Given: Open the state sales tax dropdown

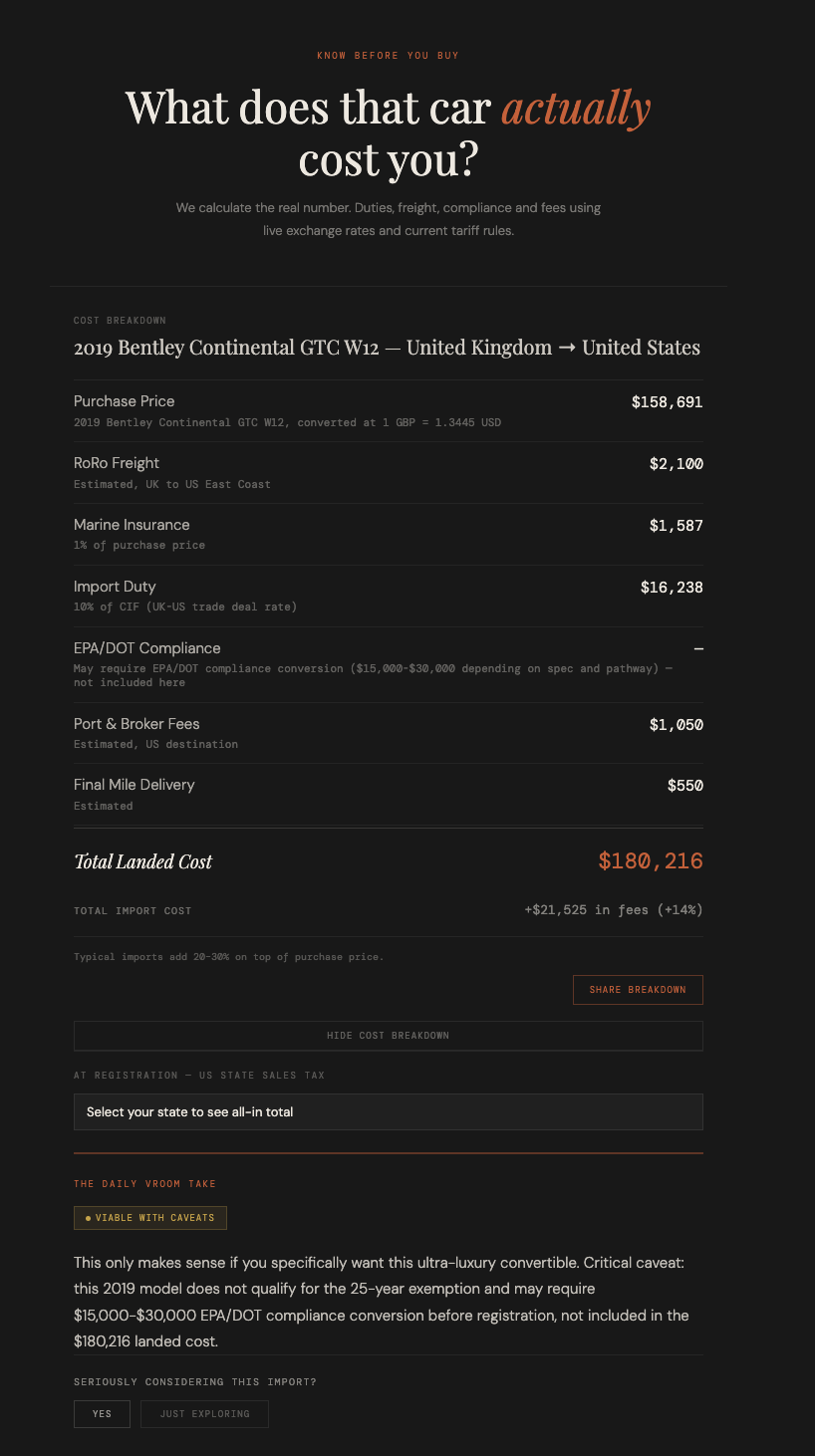Looking at the screenshot, I should [388, 1111].
